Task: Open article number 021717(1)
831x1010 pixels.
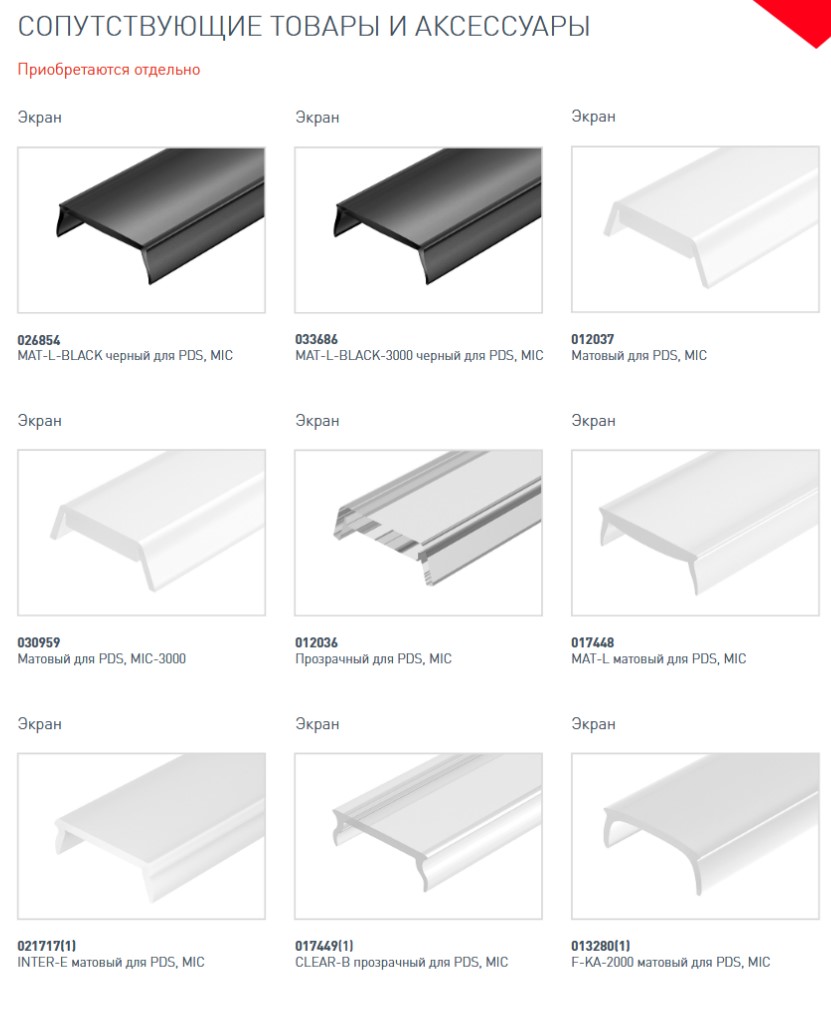Action: point(46,946)
